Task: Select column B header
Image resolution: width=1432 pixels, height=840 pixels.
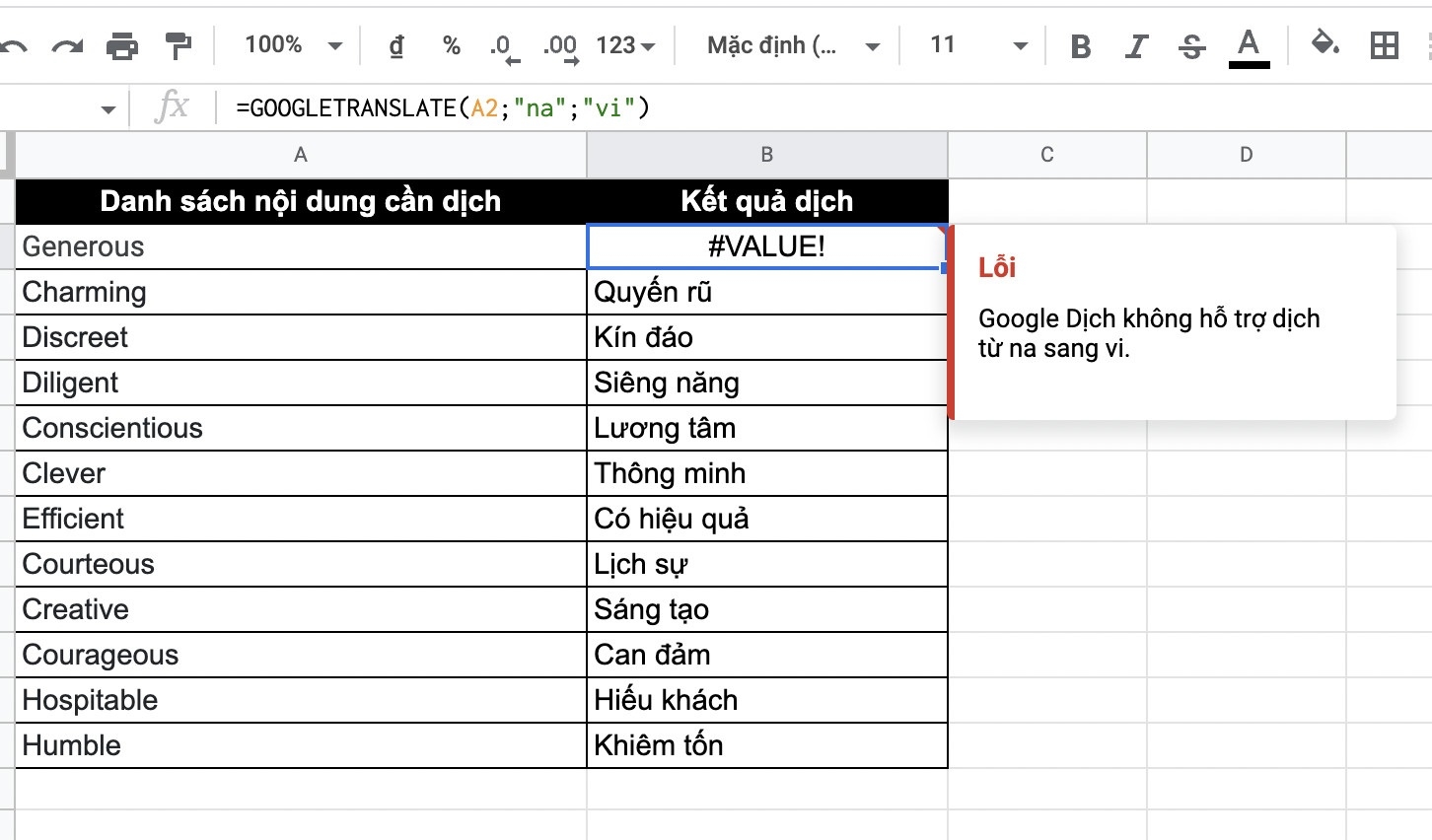Action: click(x=767, y=155)
